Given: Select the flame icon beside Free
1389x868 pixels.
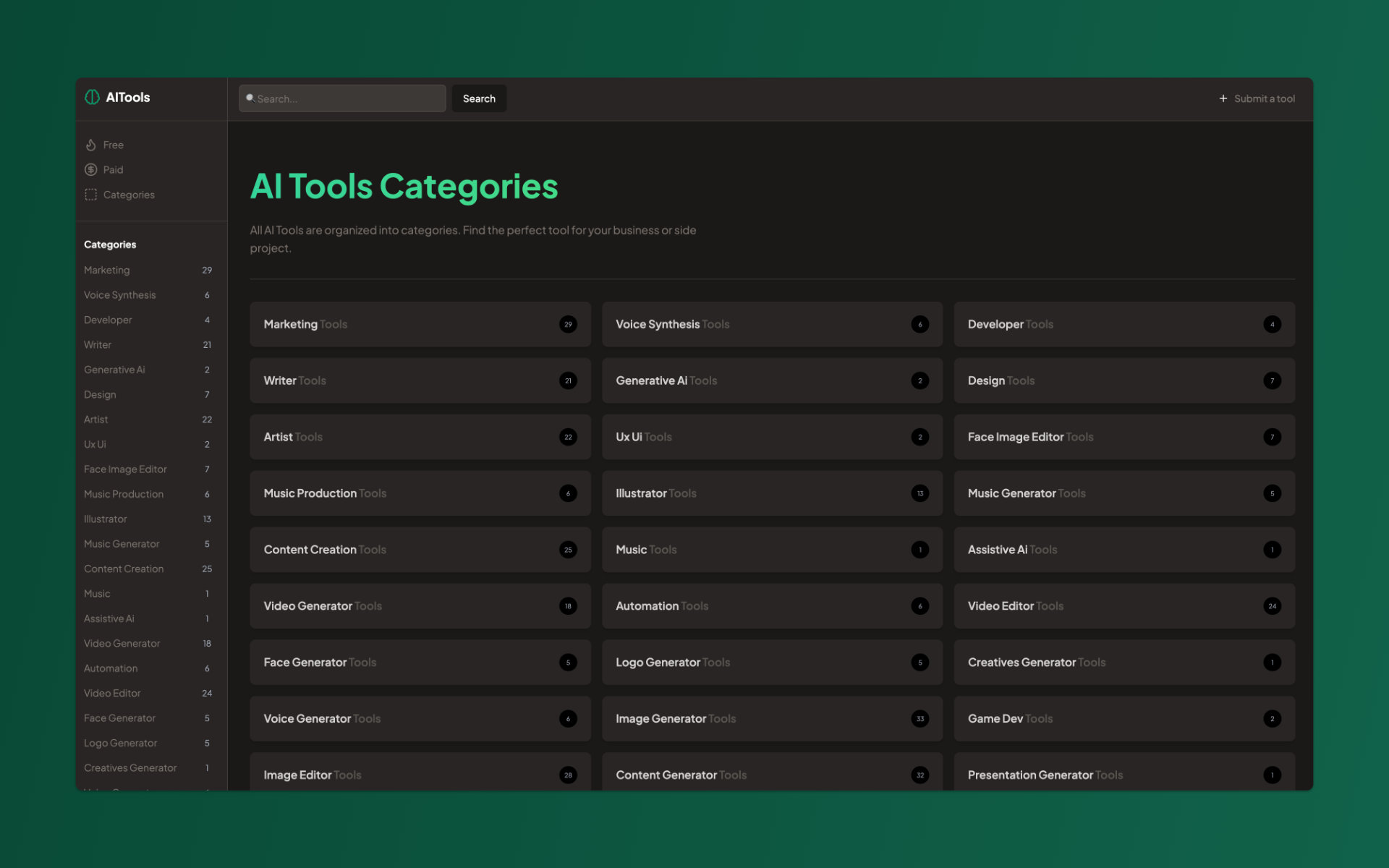Looking at the screenshot, I should coord(91,145).
